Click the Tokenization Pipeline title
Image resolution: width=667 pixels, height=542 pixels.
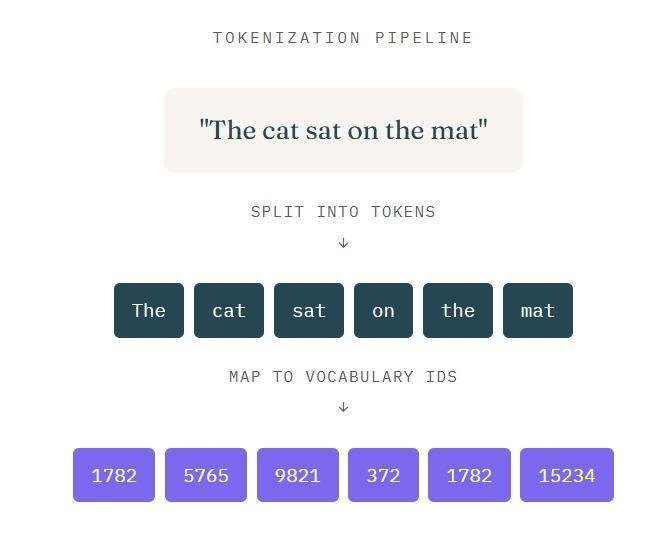343,38
